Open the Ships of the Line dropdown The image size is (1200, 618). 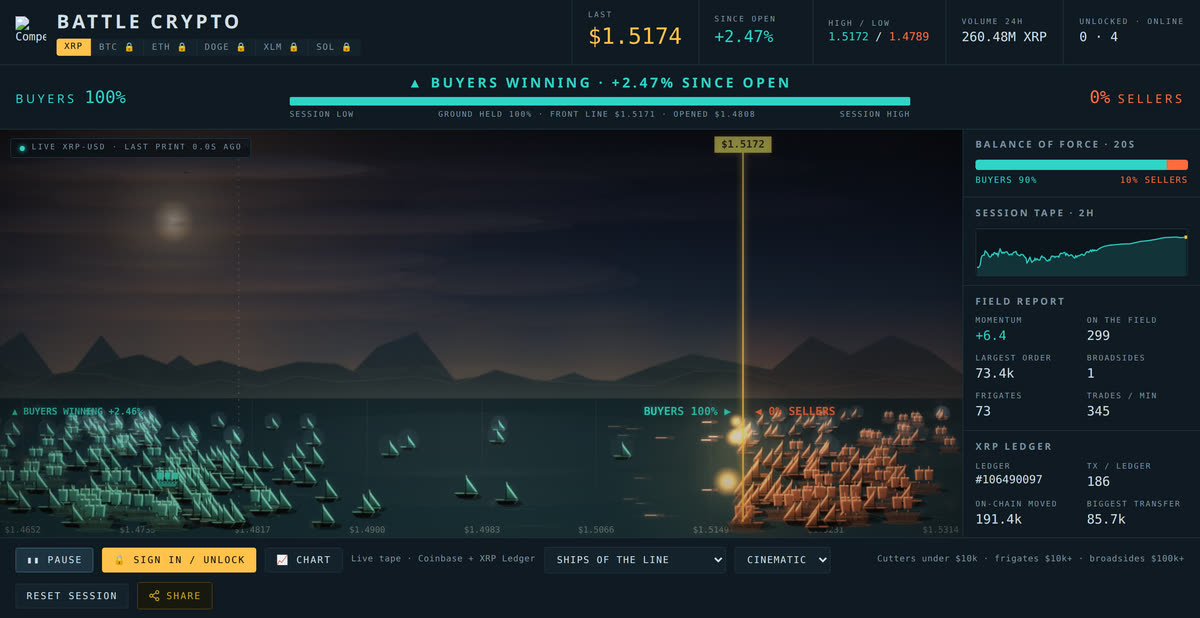635,560
